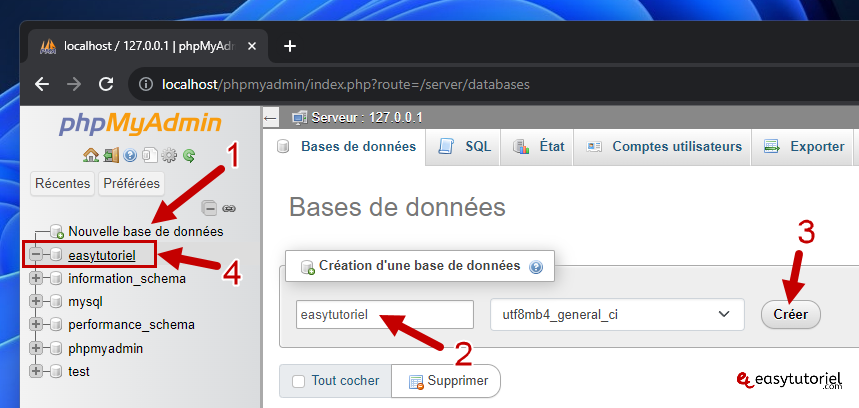Click database icon beside performance_schema
The height and width of the screenshot is (408, 859).
(56, 324)
